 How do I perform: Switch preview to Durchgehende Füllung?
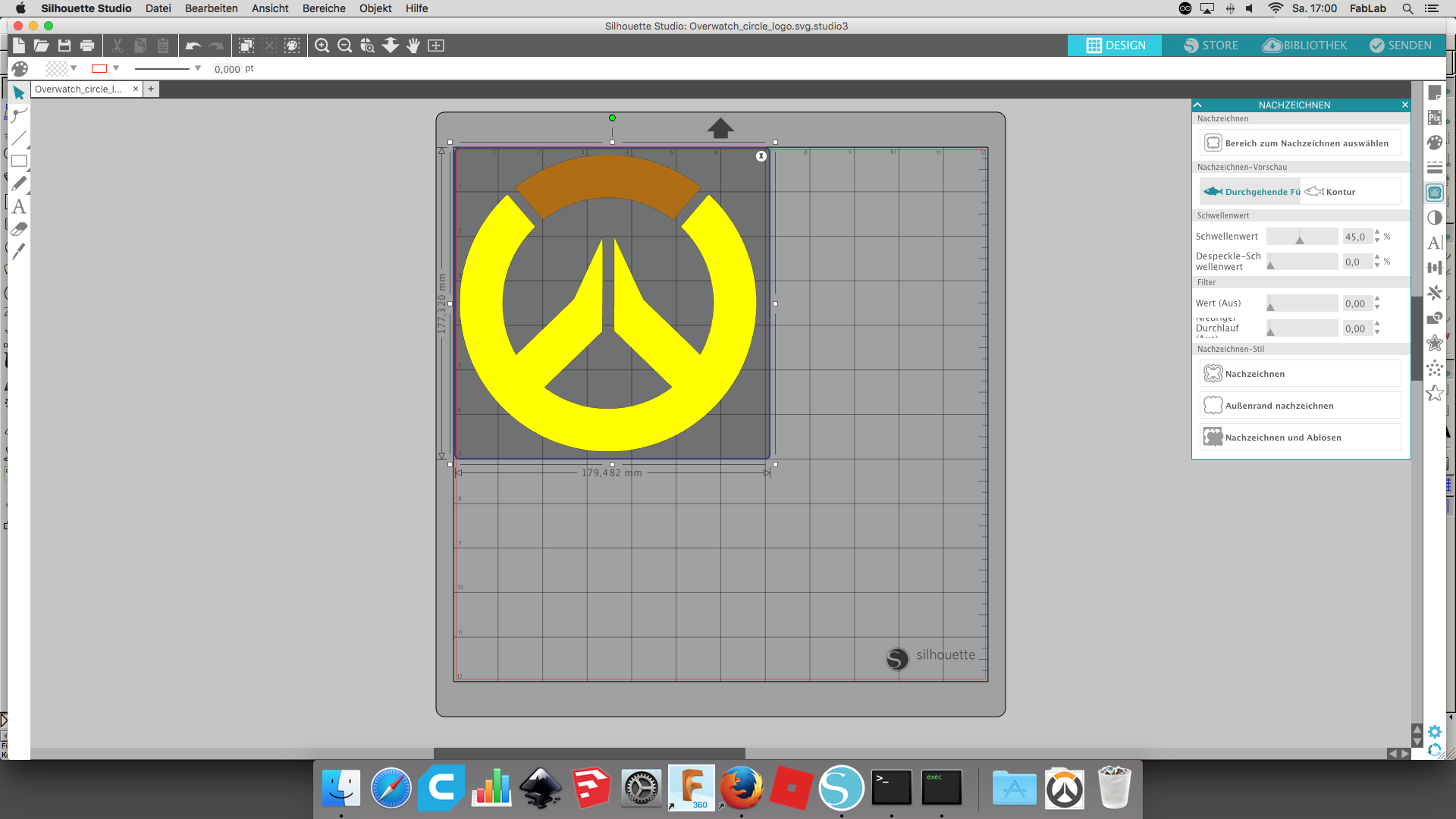pos(1251,192)
